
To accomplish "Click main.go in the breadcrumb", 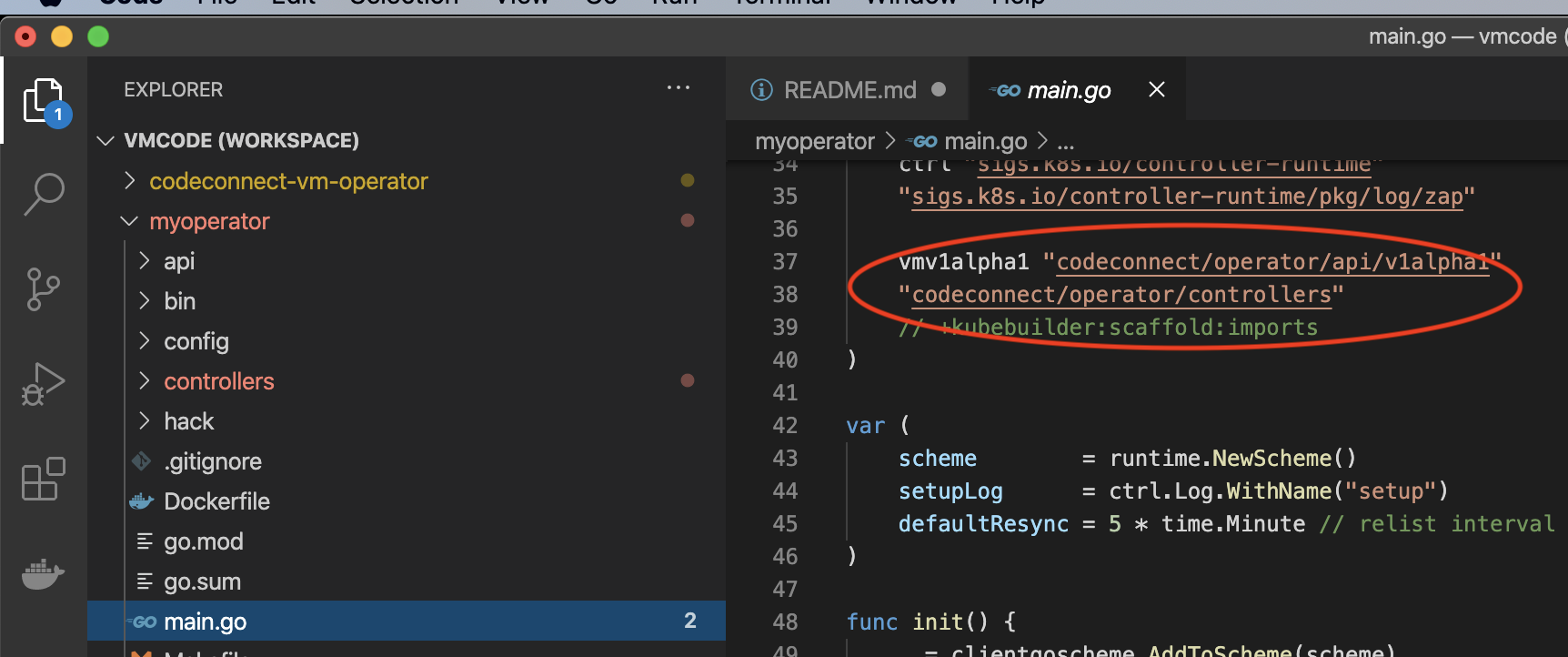I will coord(986,142).
